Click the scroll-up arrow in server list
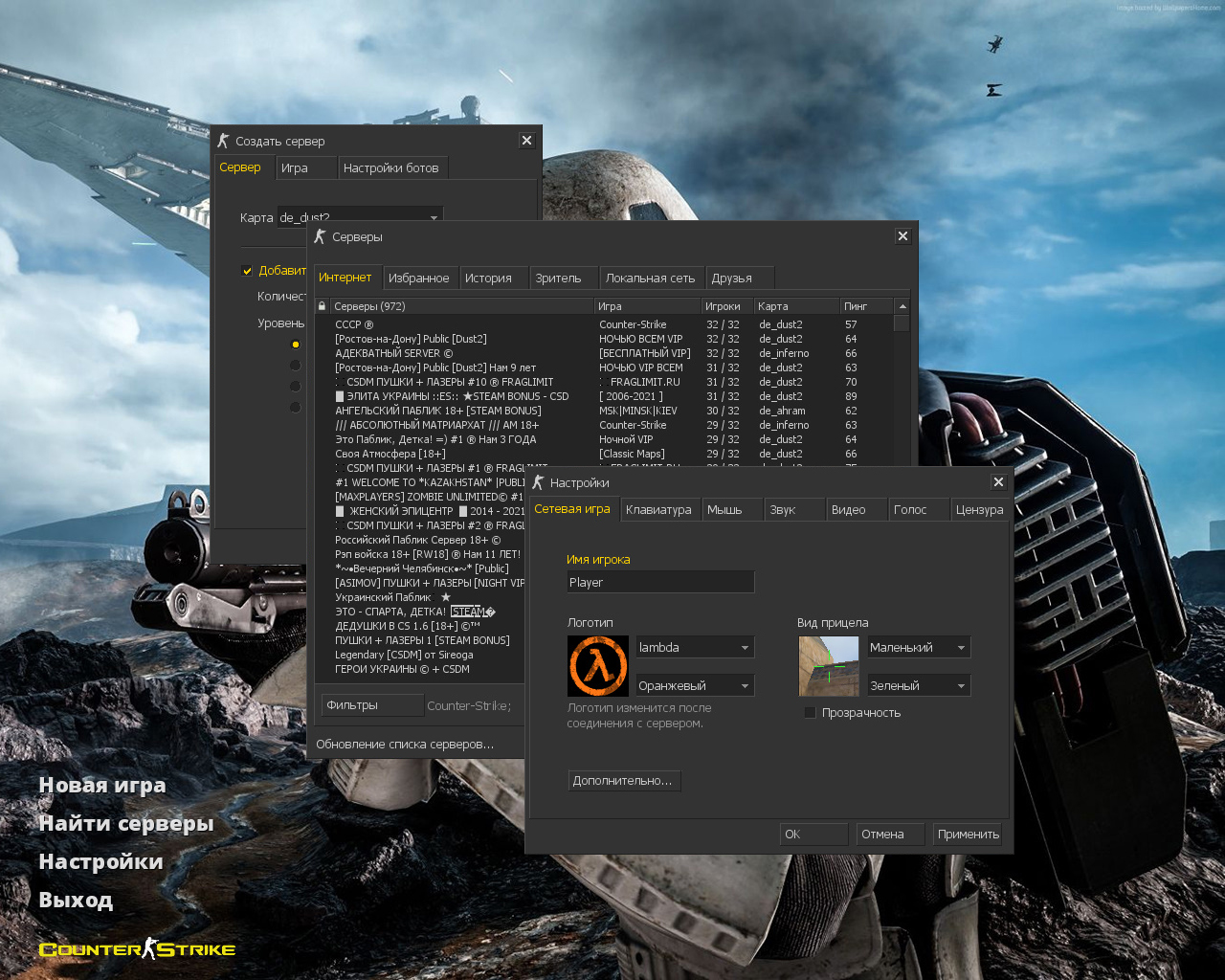 click(x=902, y=306)
